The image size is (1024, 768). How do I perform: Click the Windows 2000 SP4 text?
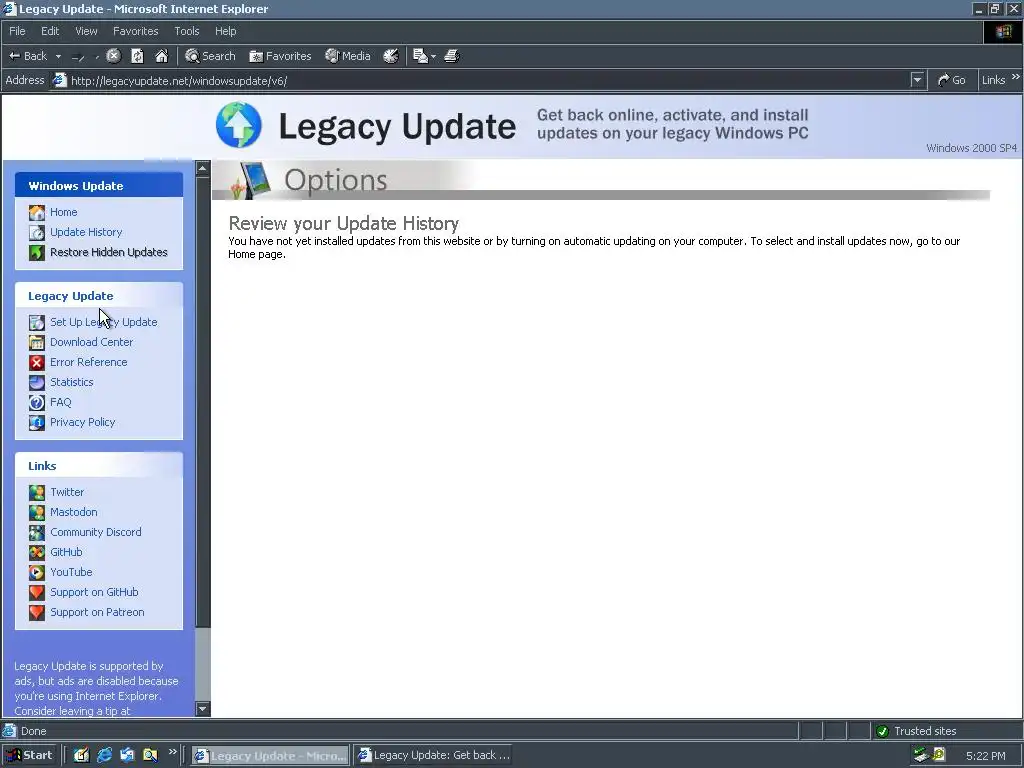tap(972, 148)
